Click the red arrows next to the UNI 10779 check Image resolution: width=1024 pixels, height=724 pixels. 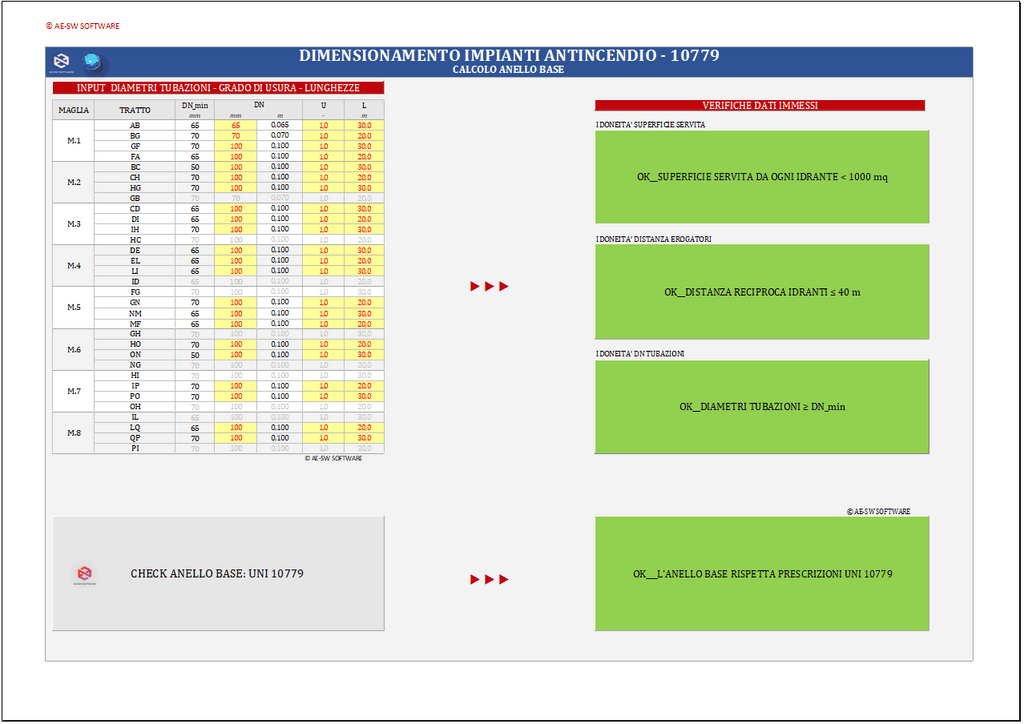point(490,579)
